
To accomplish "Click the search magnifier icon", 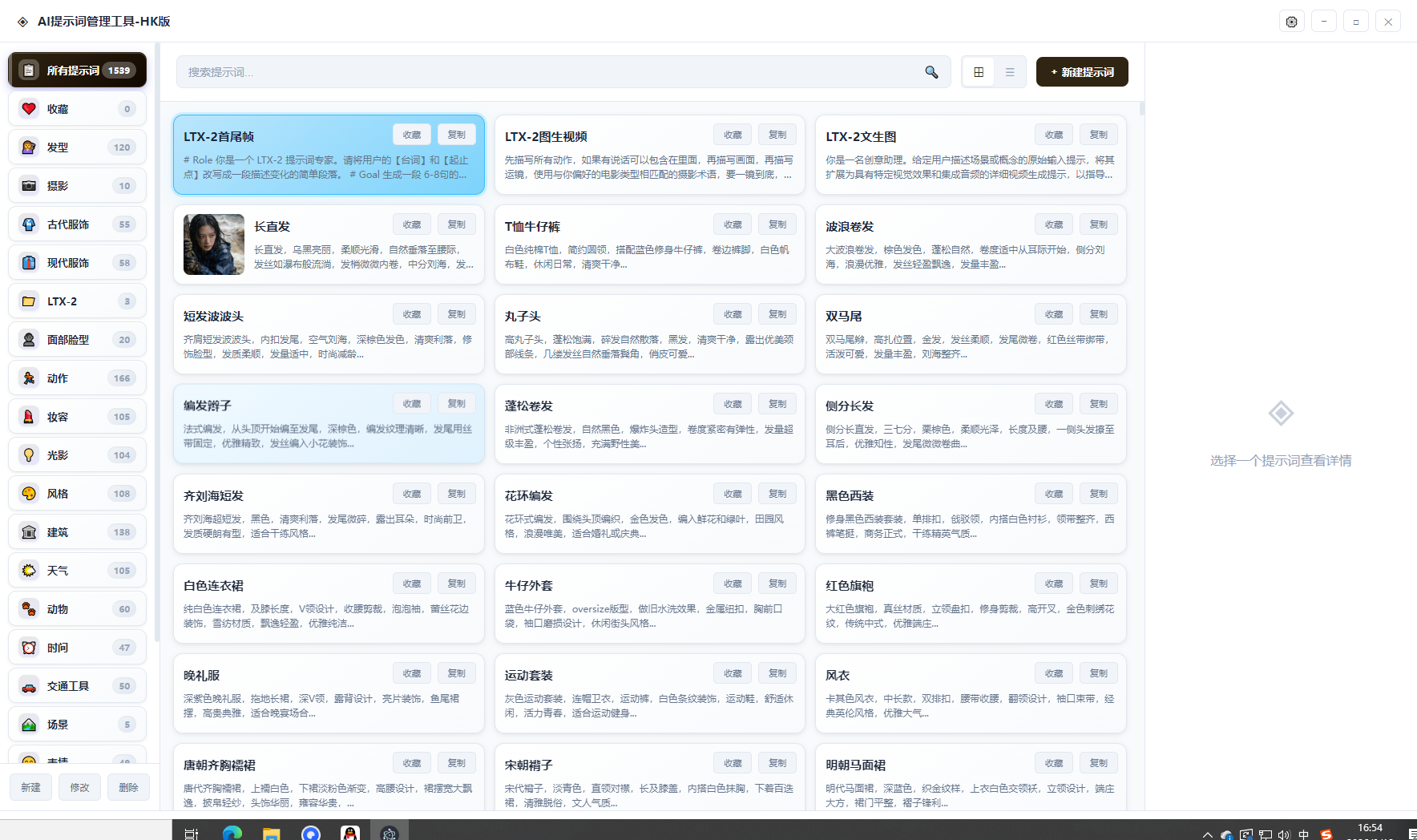I will pyautogui.click(x=931, y=72).
